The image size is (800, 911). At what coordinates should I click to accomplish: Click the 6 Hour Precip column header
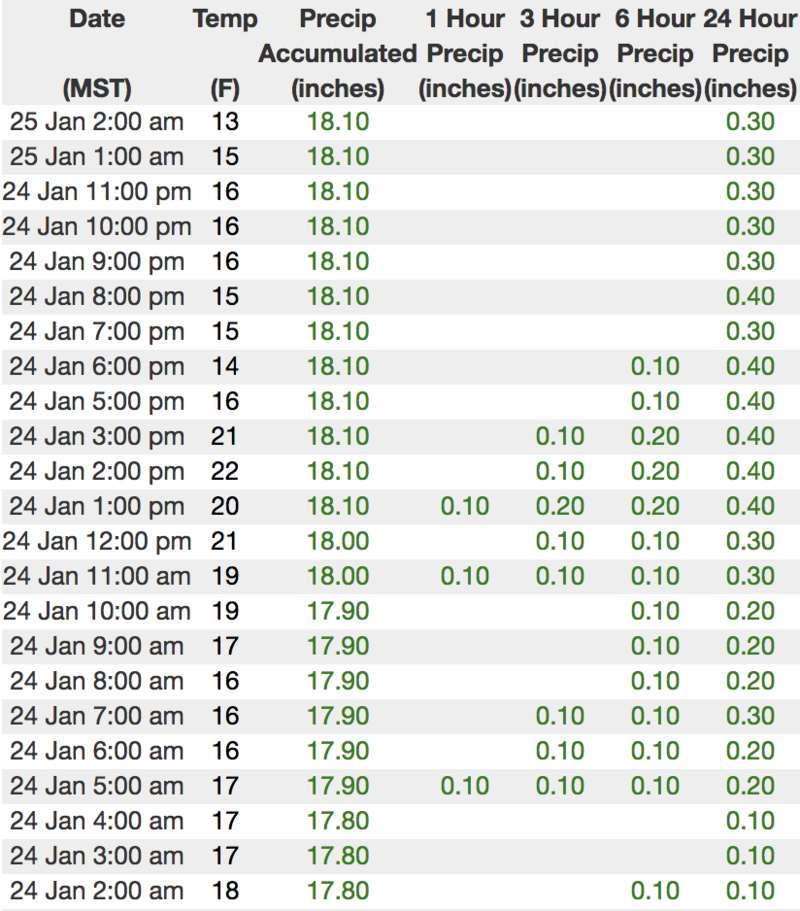[x=655, y=53]
